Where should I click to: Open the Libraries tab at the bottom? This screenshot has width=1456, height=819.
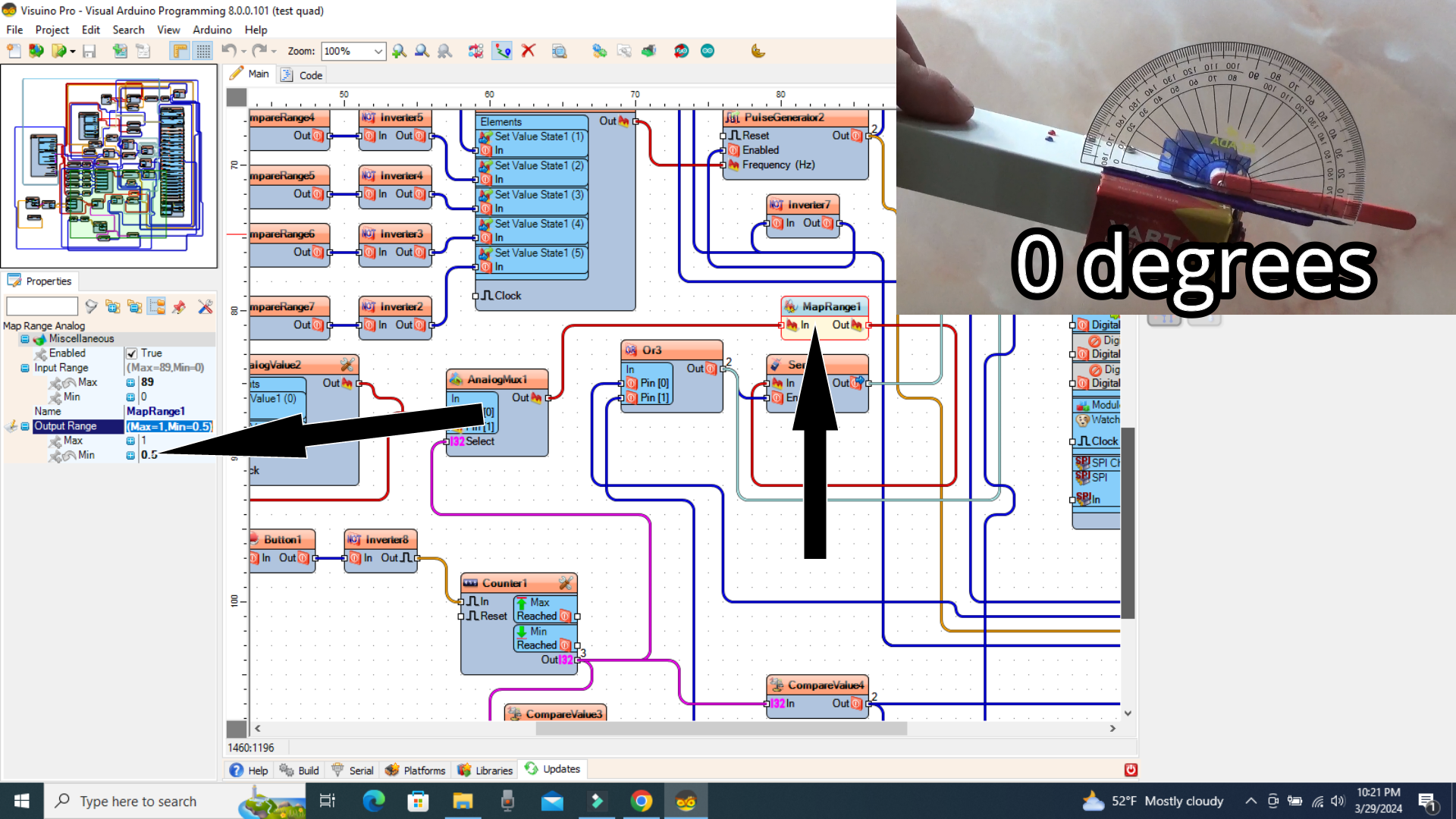(485, 770)
